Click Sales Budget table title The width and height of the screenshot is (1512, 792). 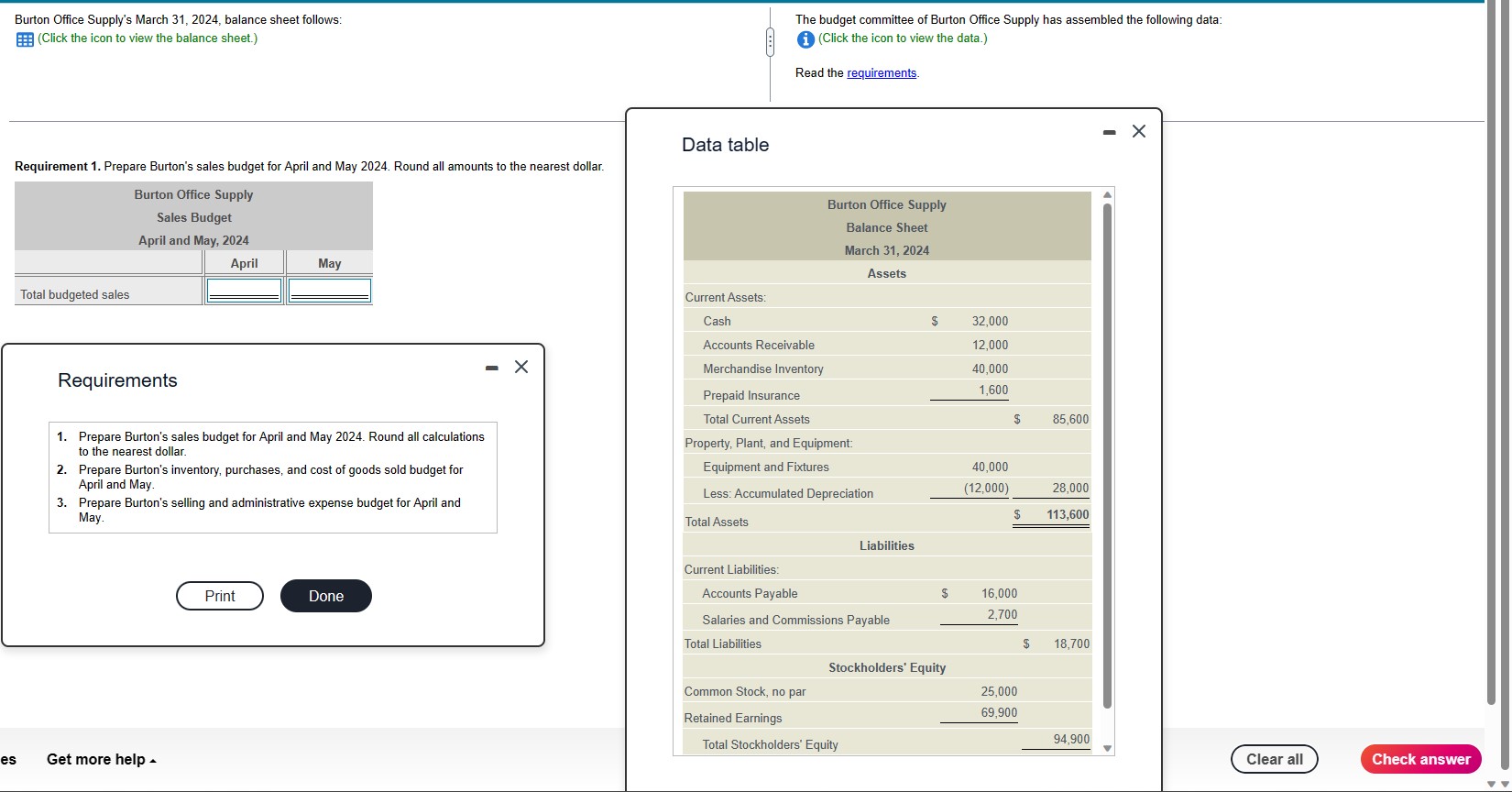tap(194, 217)
